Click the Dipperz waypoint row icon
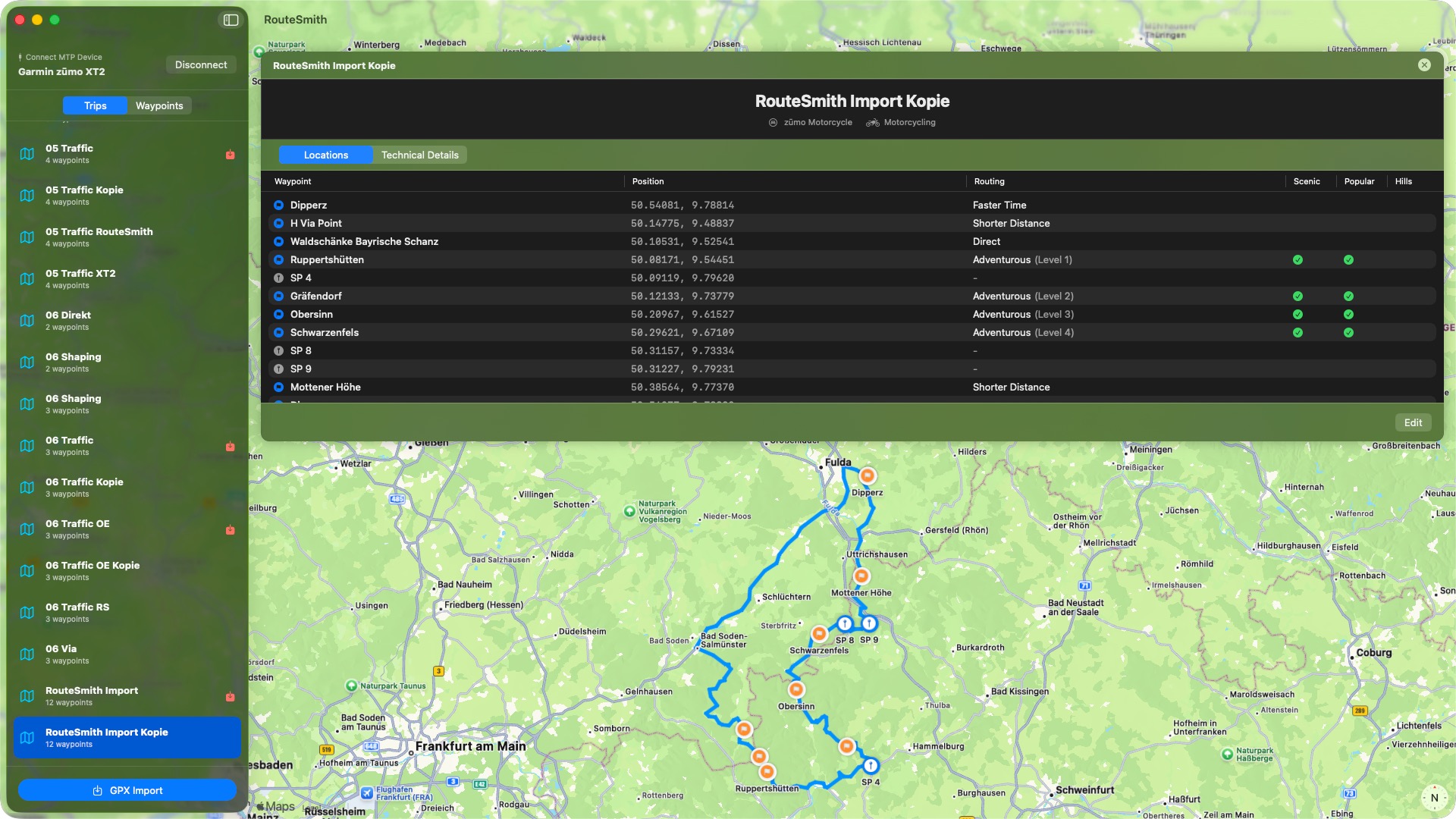Viewport: 1456px width, 819px height. pyautogui.click(x=278, y=206)
